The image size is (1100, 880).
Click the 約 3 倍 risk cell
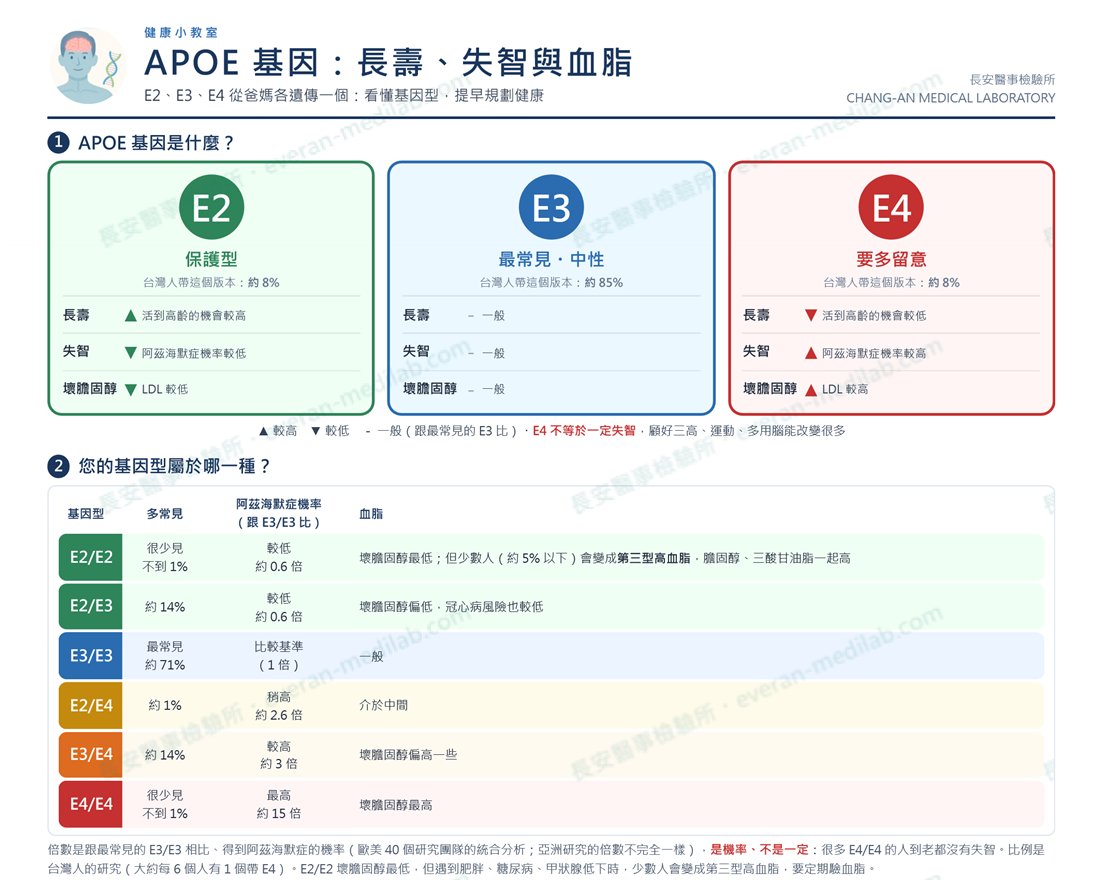279,764
